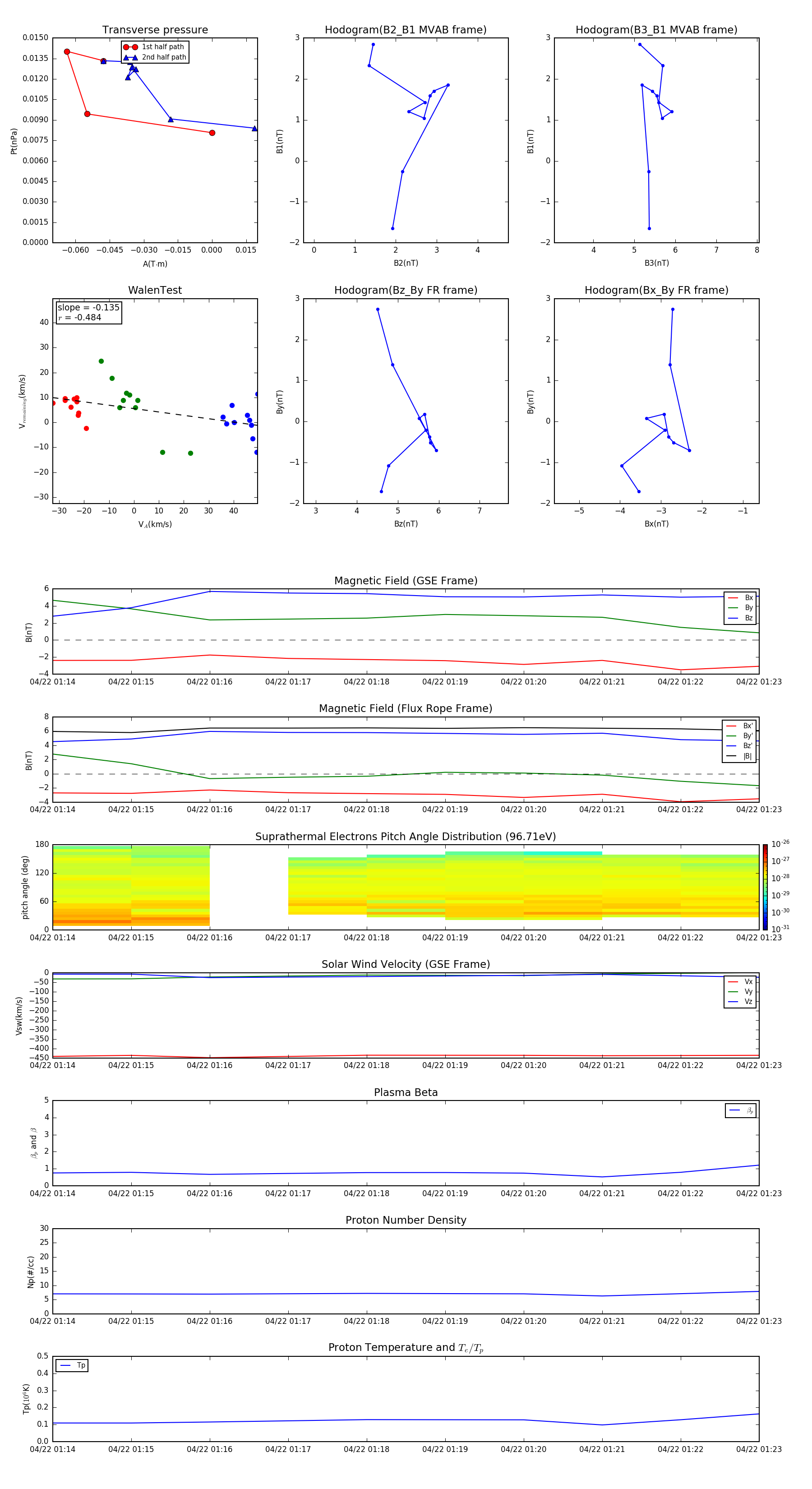Click the Suprathermal Electrons Pitch Angle Distribution title
812x1489 pixels.
406,837
